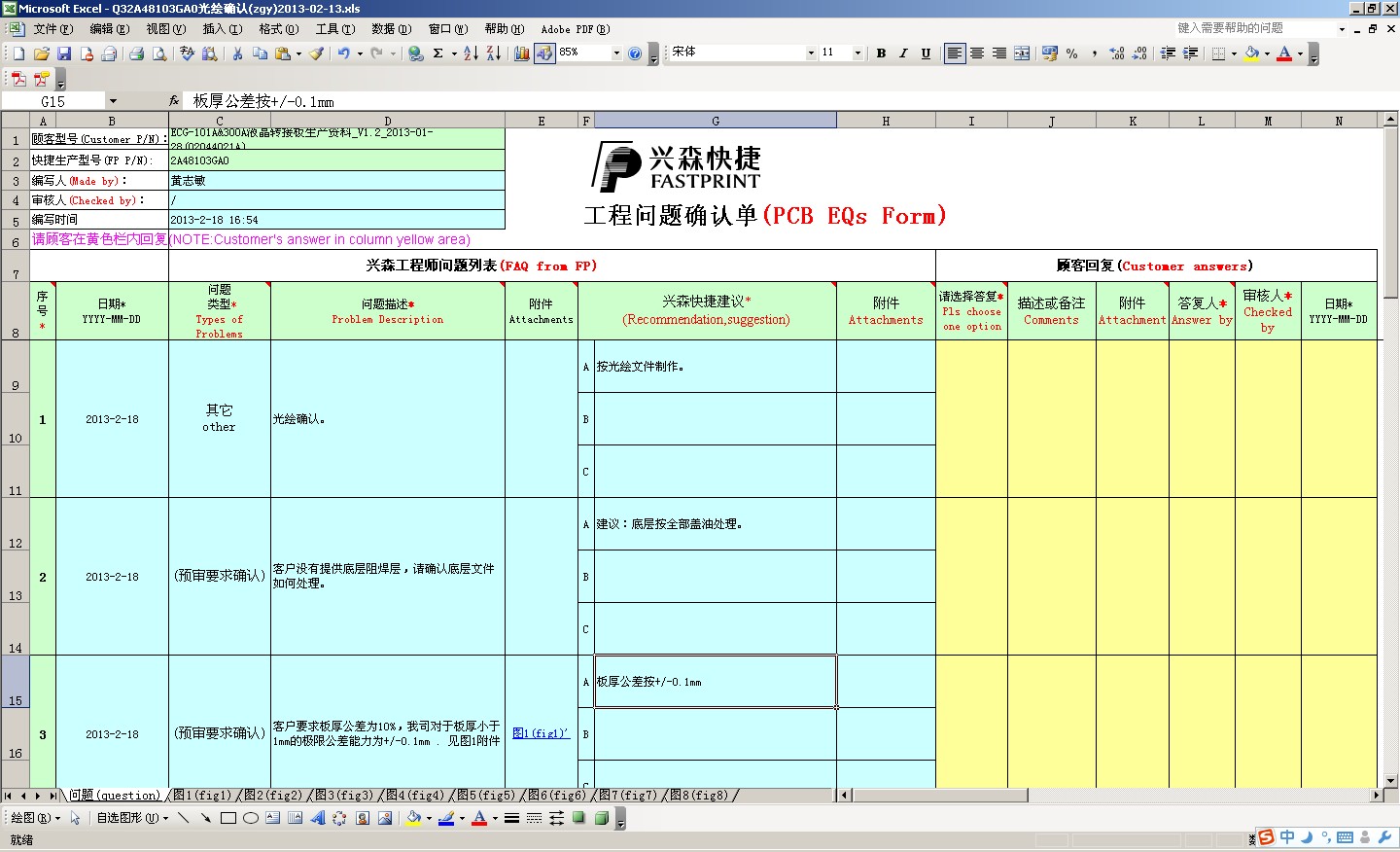
Task: Apply percent style formatting
Action: [x=1072, y=53]
